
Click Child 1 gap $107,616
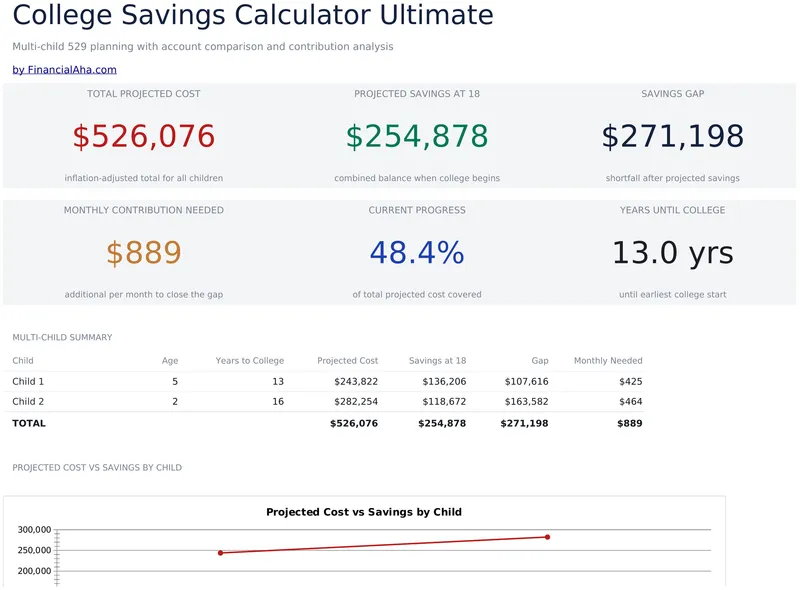[527, 382]
